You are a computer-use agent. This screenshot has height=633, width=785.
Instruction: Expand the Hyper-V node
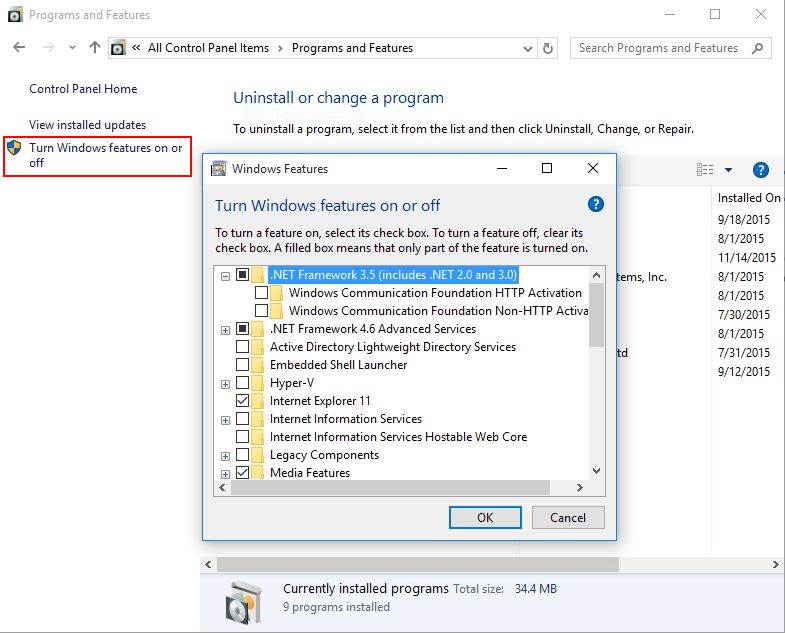(225, 384)
